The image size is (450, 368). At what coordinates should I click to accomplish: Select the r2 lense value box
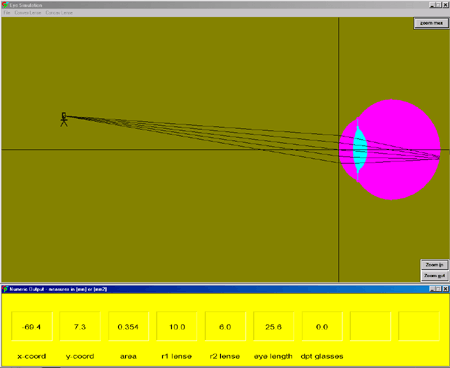click(x=225, y=327)
